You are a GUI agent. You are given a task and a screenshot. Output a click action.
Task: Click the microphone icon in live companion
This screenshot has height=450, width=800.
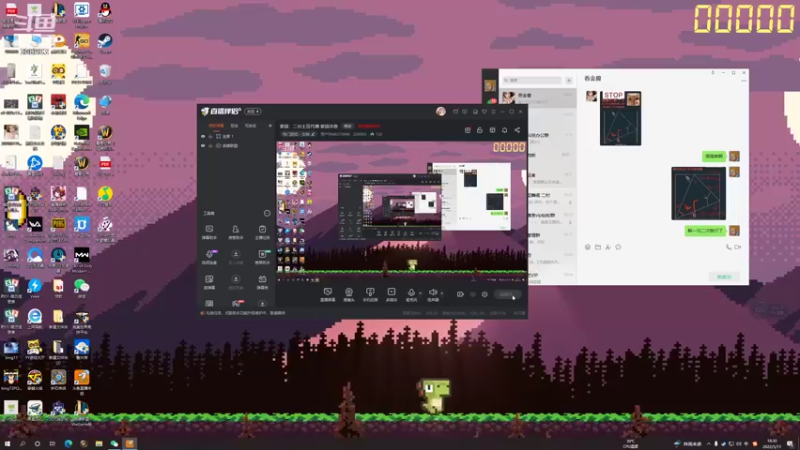[x=411, y=293]
